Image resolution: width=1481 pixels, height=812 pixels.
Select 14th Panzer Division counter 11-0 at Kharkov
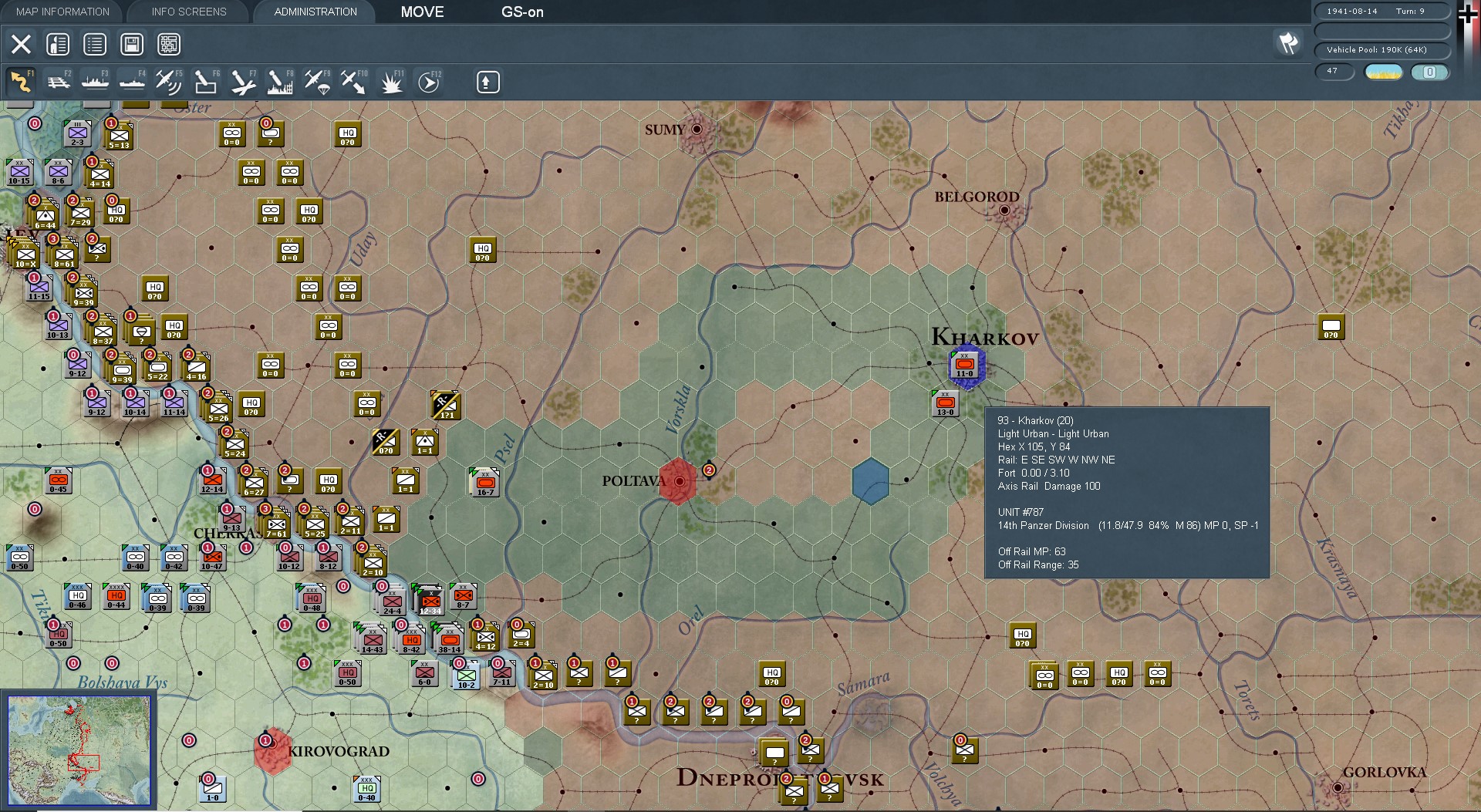965,366
